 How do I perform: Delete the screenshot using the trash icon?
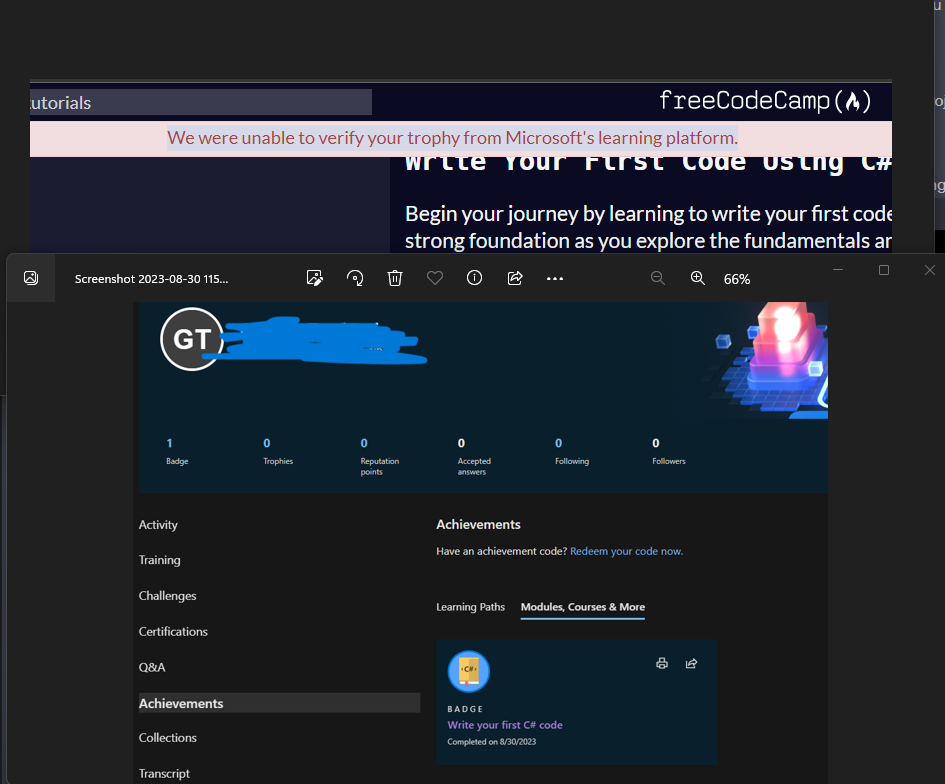coord(395,278)
